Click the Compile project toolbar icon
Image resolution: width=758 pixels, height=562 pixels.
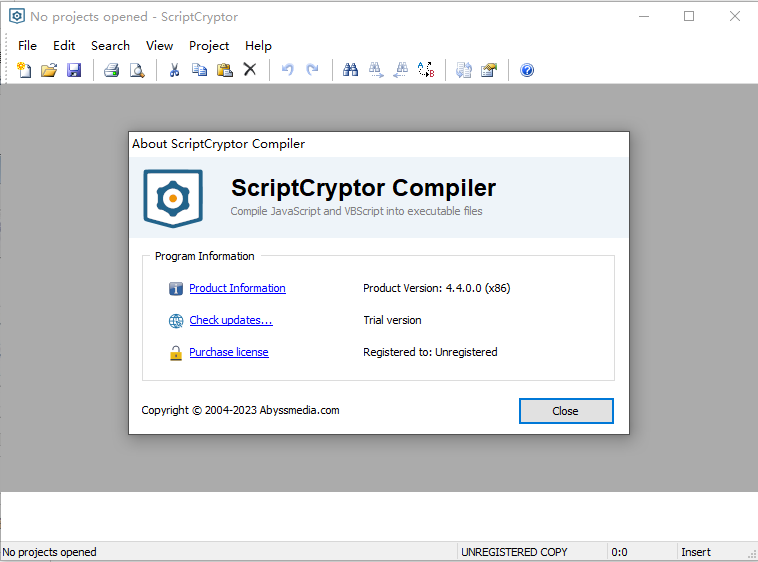[464, 70]
